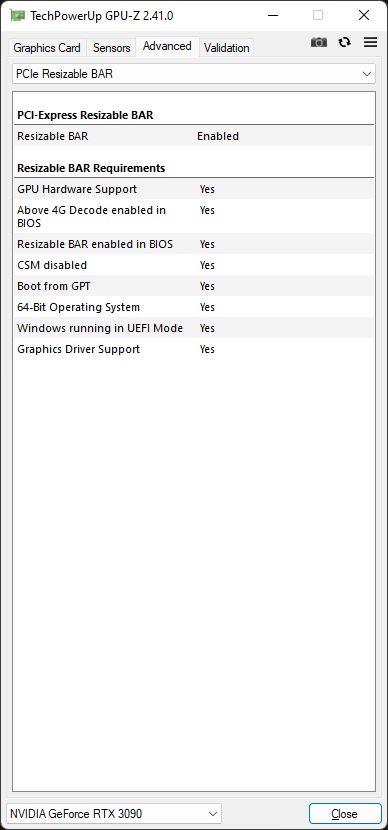The image size is (388, 830).
Task: Go to the Validation tab
Action: coord(227,48)
